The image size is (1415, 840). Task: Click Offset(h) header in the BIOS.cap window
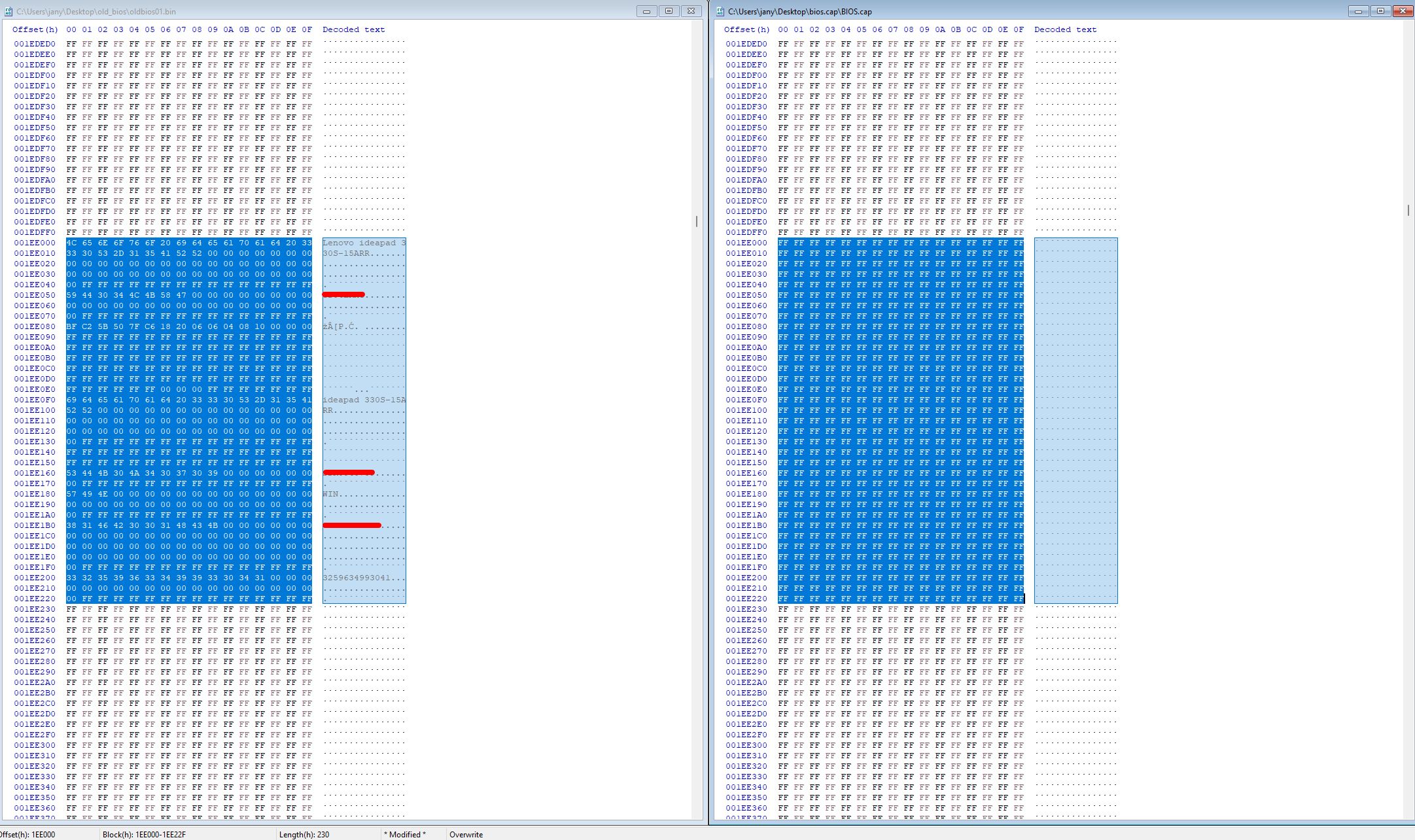(746, 29)
